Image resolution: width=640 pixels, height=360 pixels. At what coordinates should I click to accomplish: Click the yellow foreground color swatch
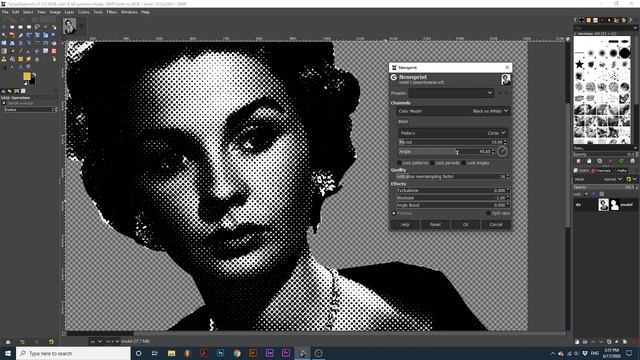pos(27,76)
